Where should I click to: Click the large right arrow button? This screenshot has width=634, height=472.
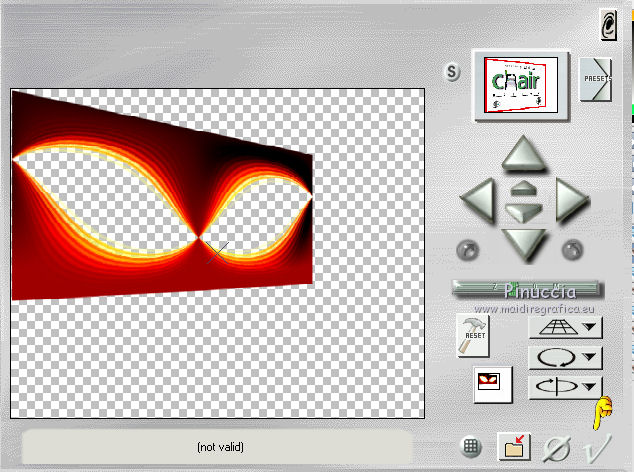pyautogui.click(x=572, y=200)
